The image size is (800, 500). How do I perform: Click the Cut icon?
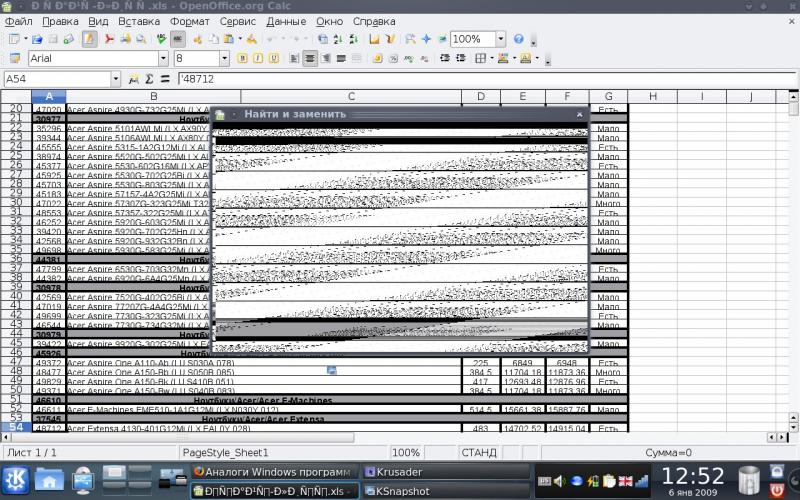(x=198, y=39)
